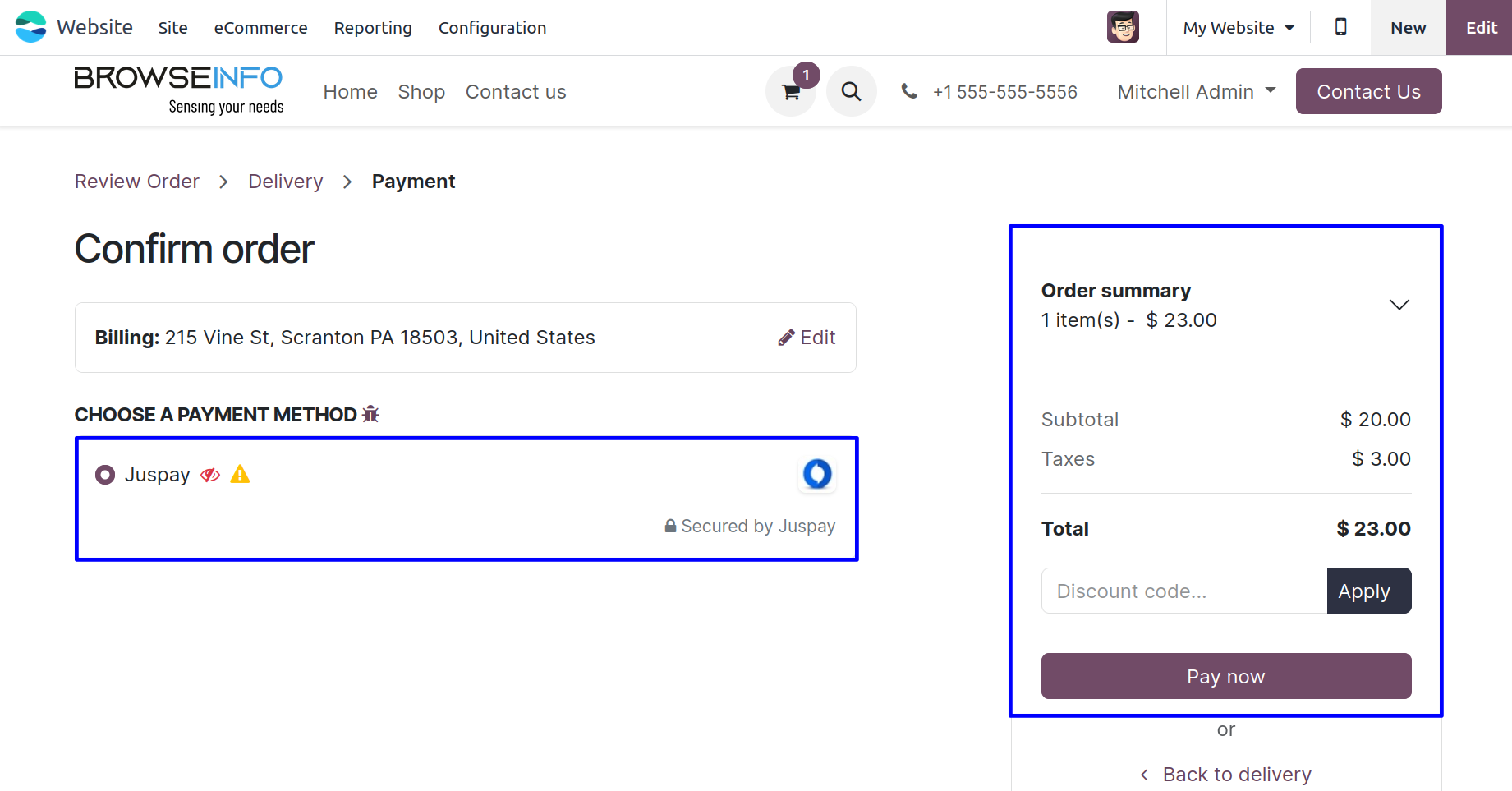Open the eCommerce menu
The width and height of the screenshot is (1512, 791).
tap(260, 27)
